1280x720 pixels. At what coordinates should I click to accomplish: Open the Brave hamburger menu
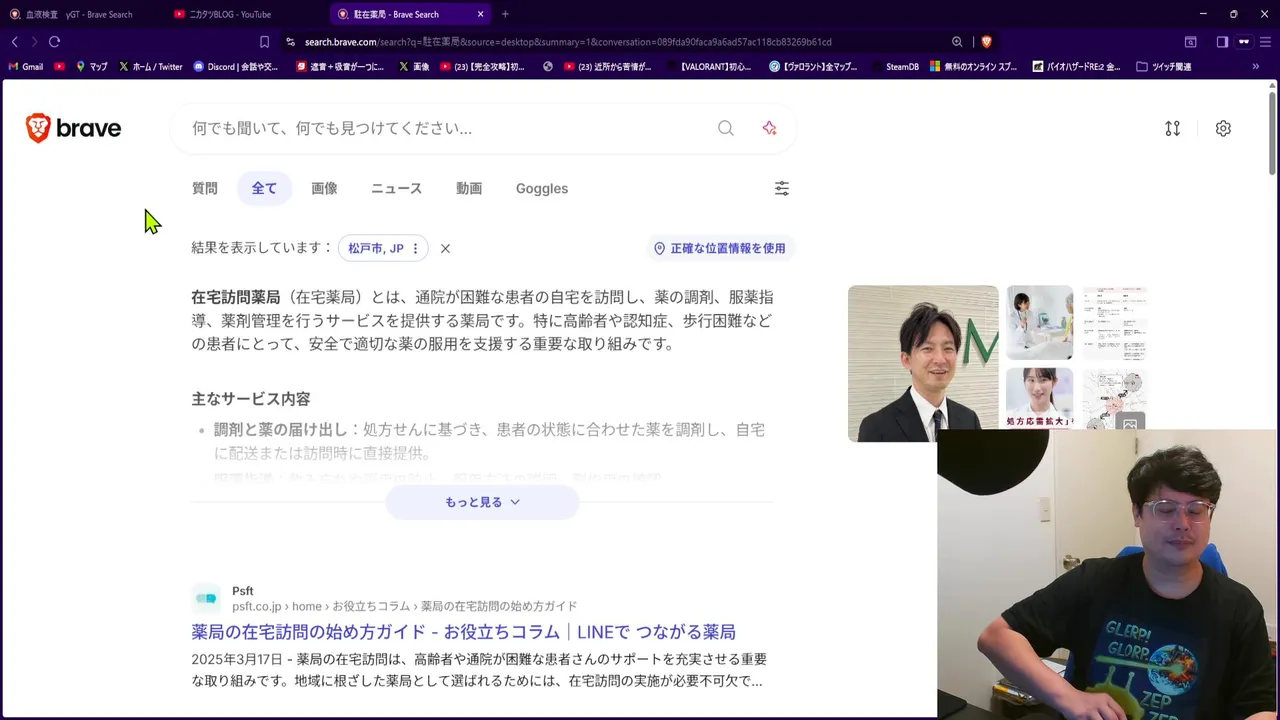click(x=1266, y=42)
